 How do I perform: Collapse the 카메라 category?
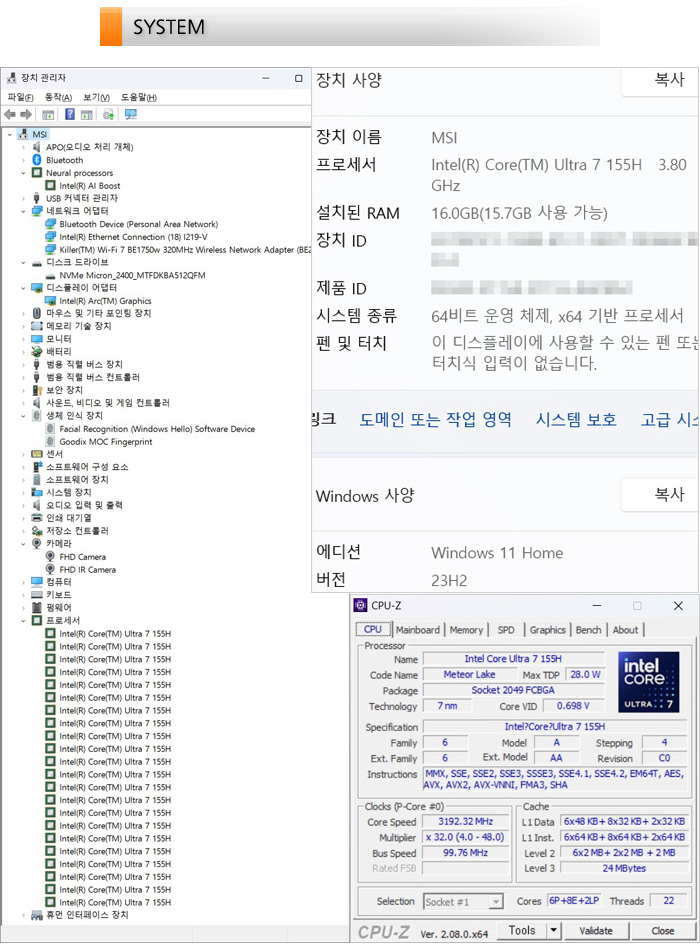coord(24,544)
